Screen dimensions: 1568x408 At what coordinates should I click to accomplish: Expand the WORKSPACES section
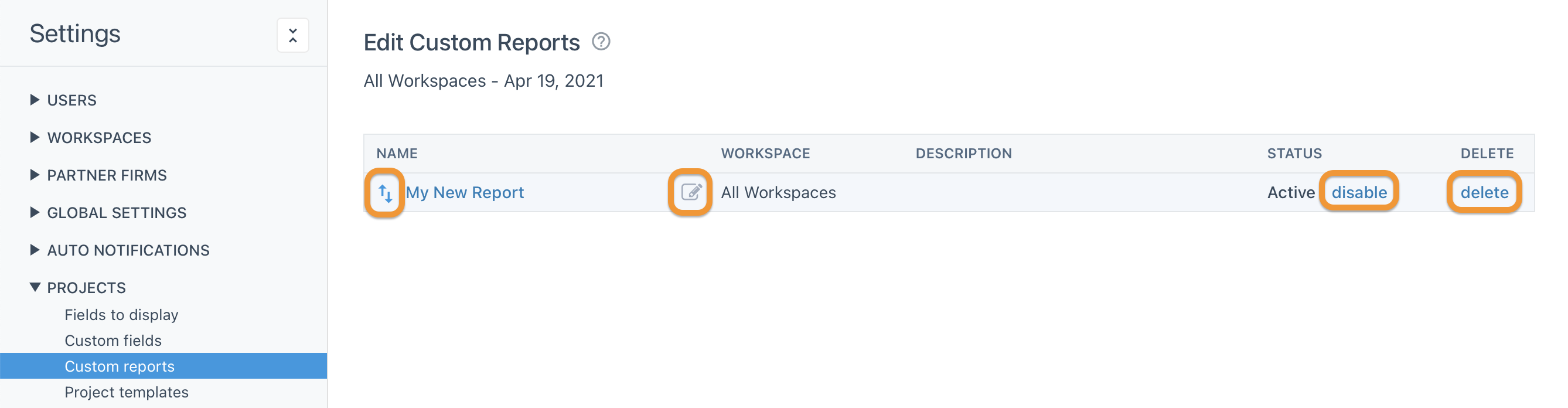(98, 138)
